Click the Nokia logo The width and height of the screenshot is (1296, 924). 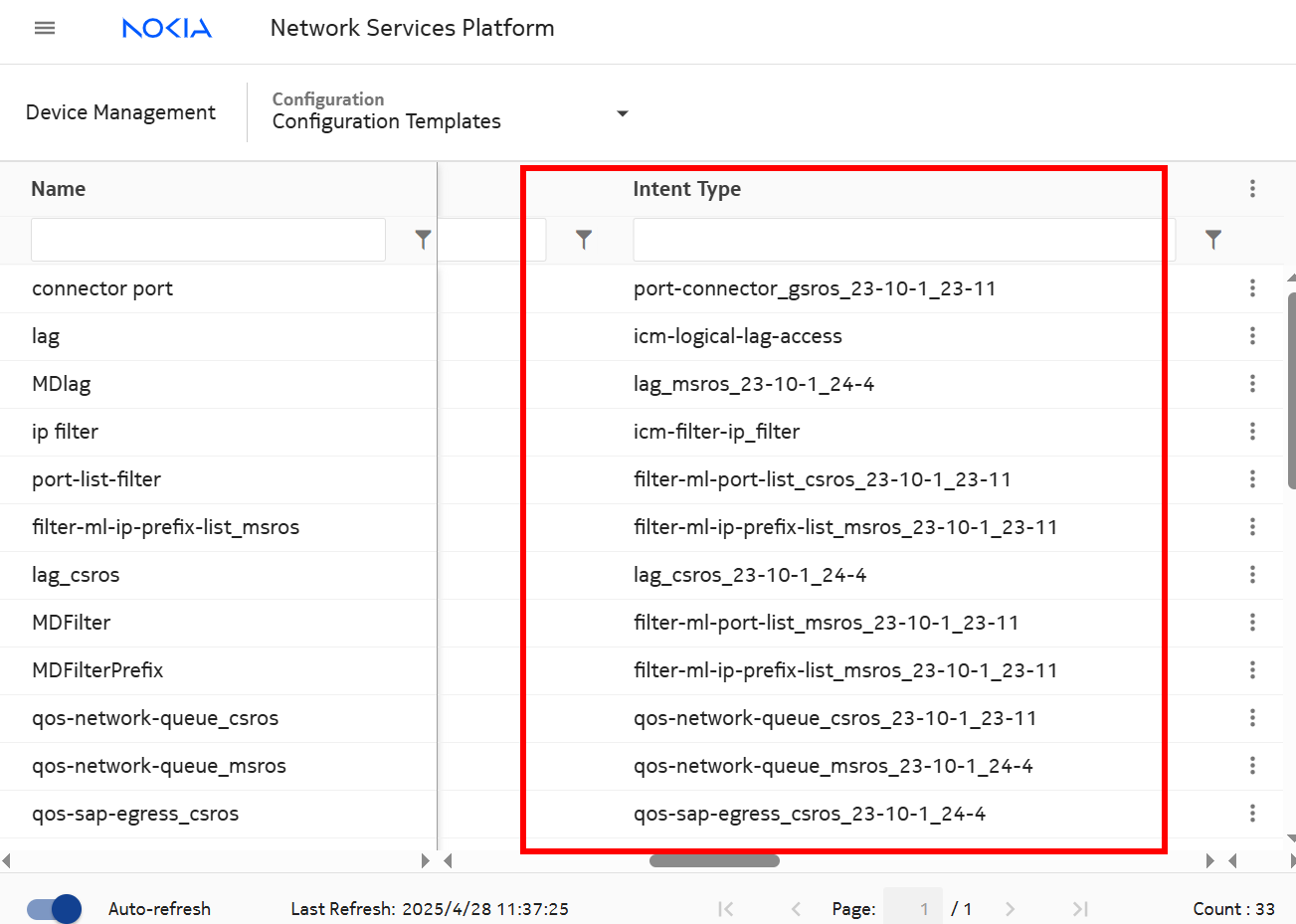pyautogui.click(x=167, y=28)
